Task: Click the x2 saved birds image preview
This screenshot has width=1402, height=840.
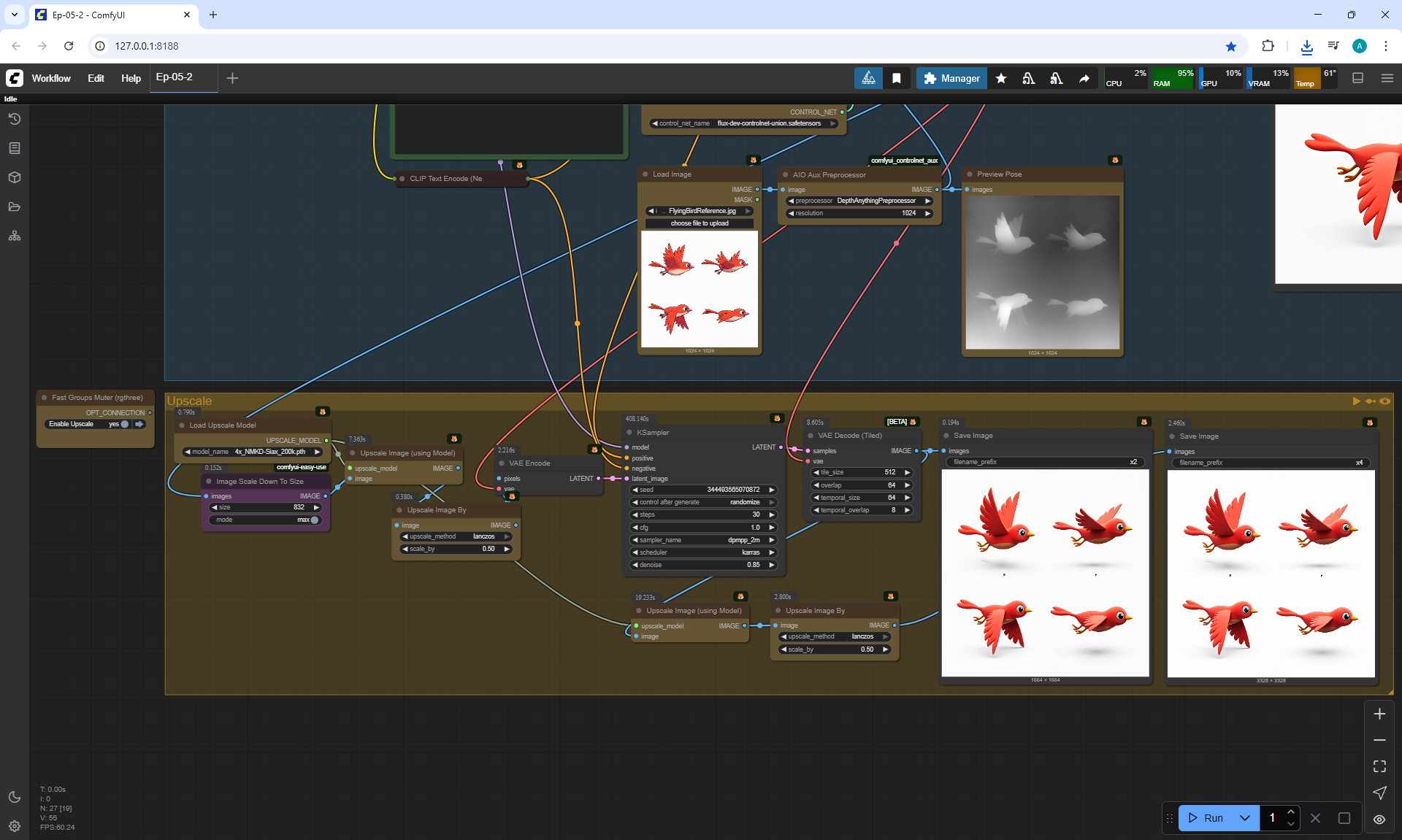Action: pos(1045,573)
